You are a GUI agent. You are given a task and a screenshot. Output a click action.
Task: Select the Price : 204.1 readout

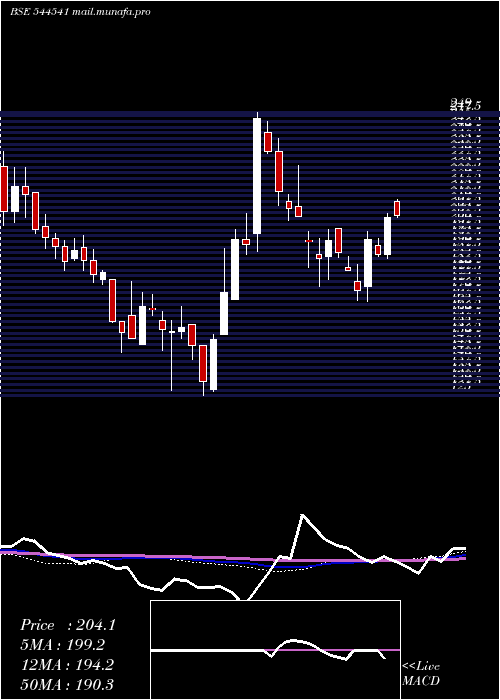pos(68,625)
